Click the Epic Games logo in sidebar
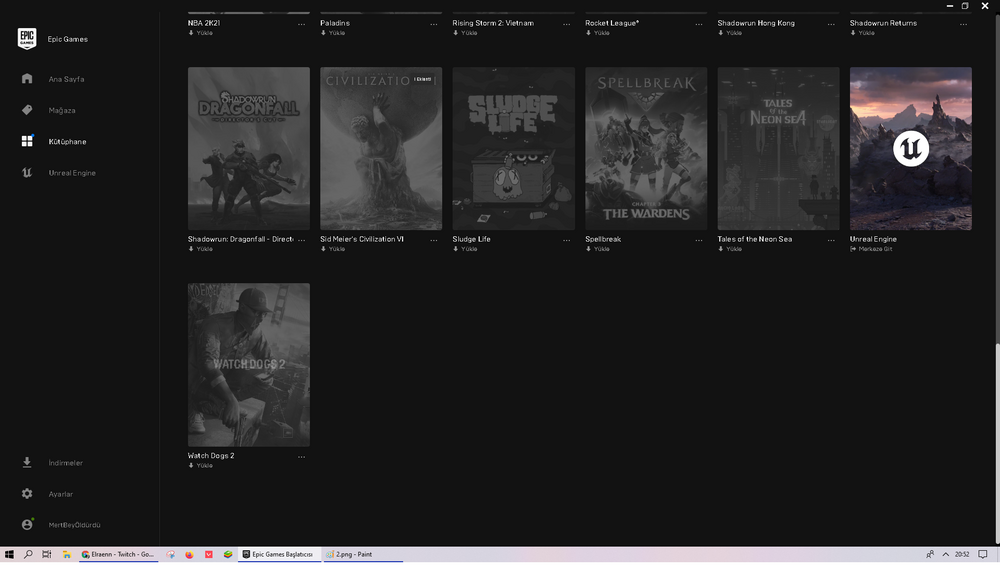This screenshot has height=582, width=1000. click(x=27, y=39)
